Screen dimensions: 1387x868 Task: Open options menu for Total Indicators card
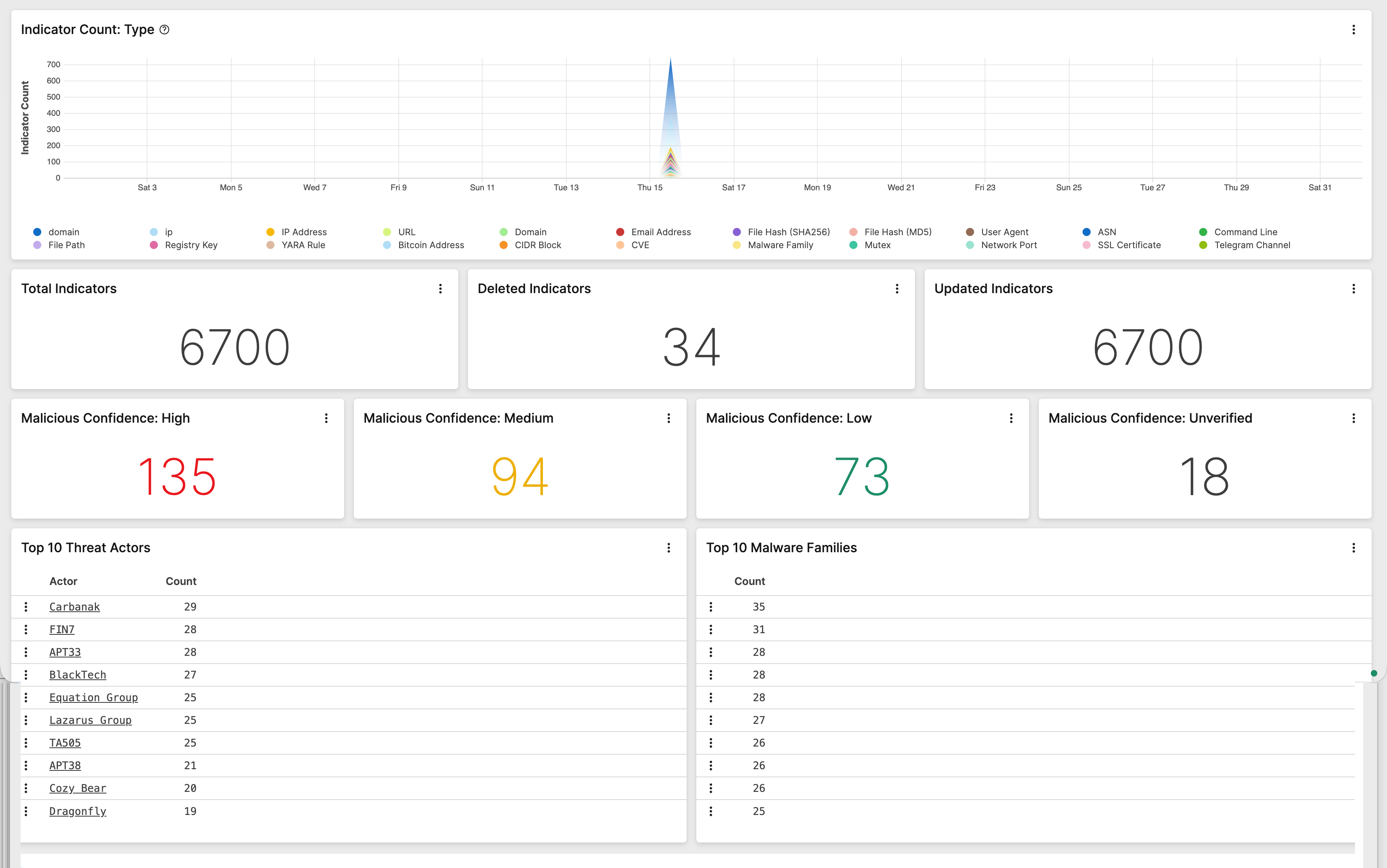click(x=440, y=289)
